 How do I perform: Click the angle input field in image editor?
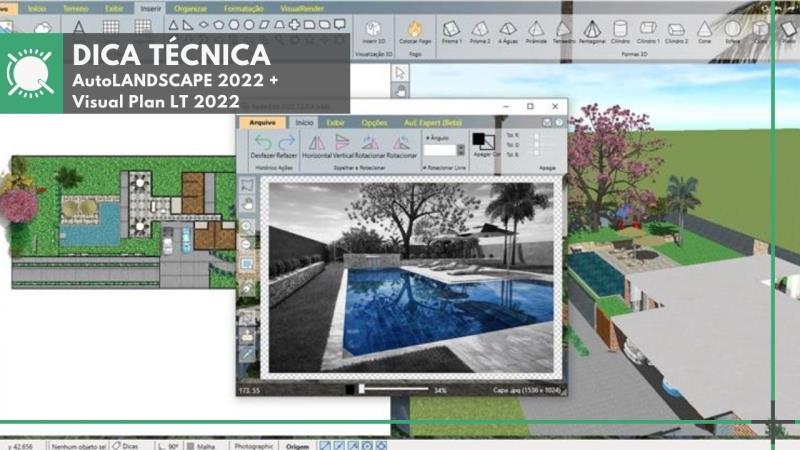coord(440,149)
